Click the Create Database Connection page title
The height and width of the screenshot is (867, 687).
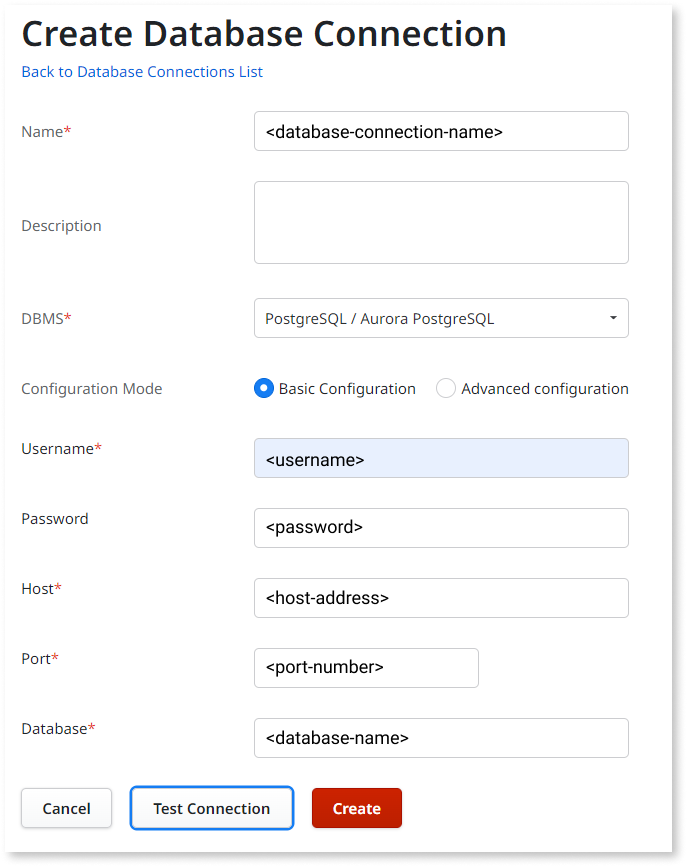point(263,33)
